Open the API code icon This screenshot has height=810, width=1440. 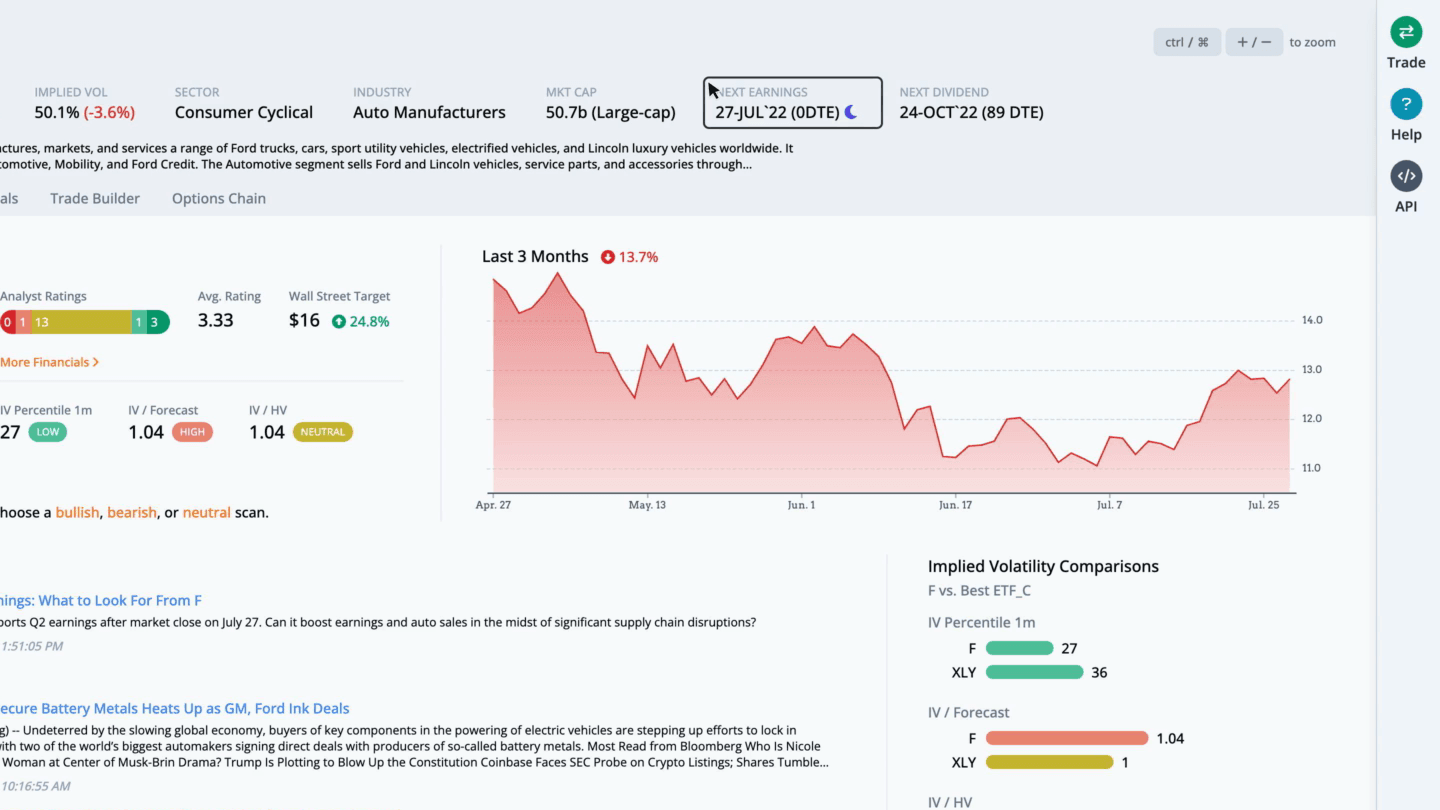(1406, 176)
